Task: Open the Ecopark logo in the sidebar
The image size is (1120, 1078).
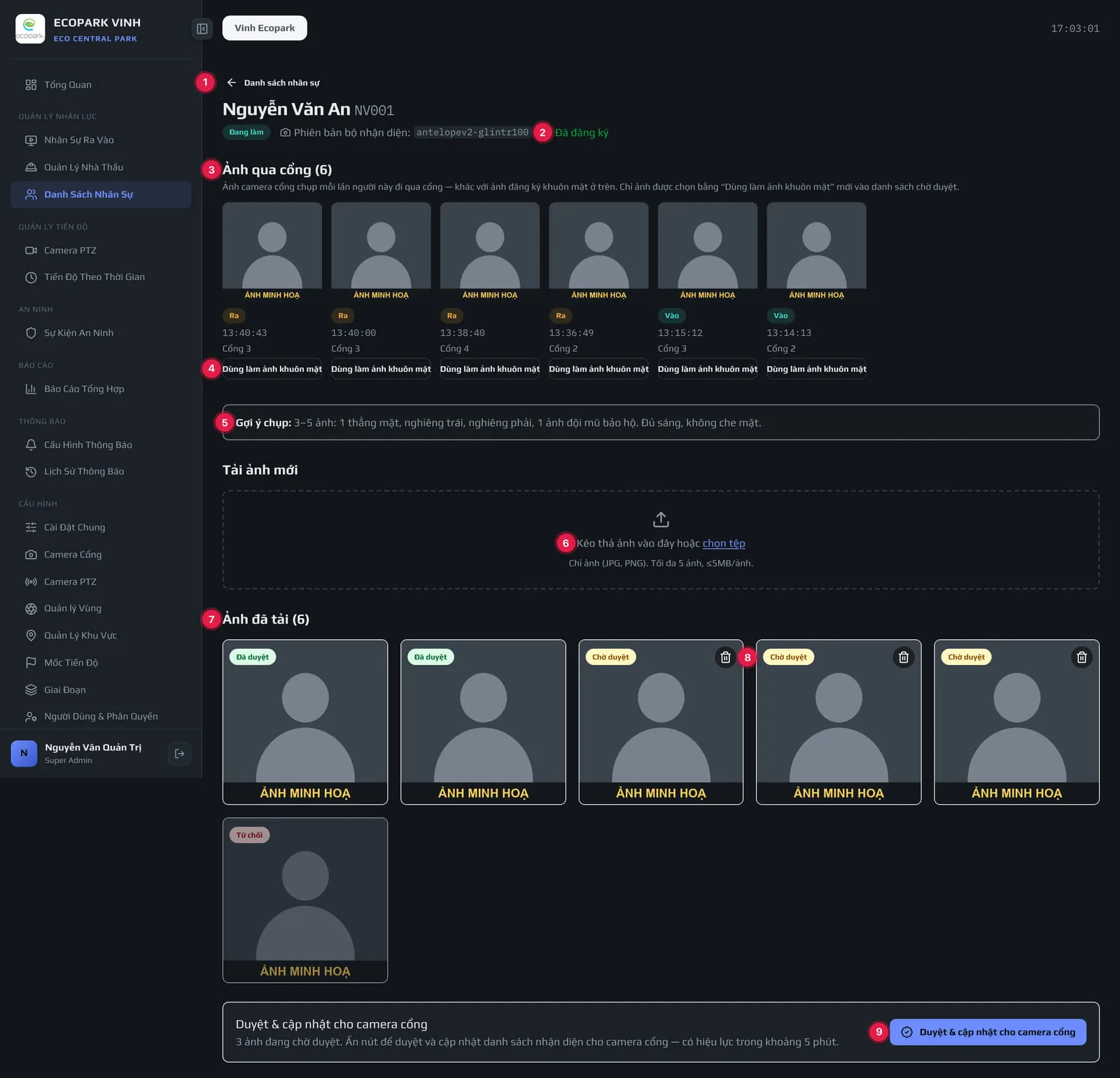Action: tap(30, 29)
